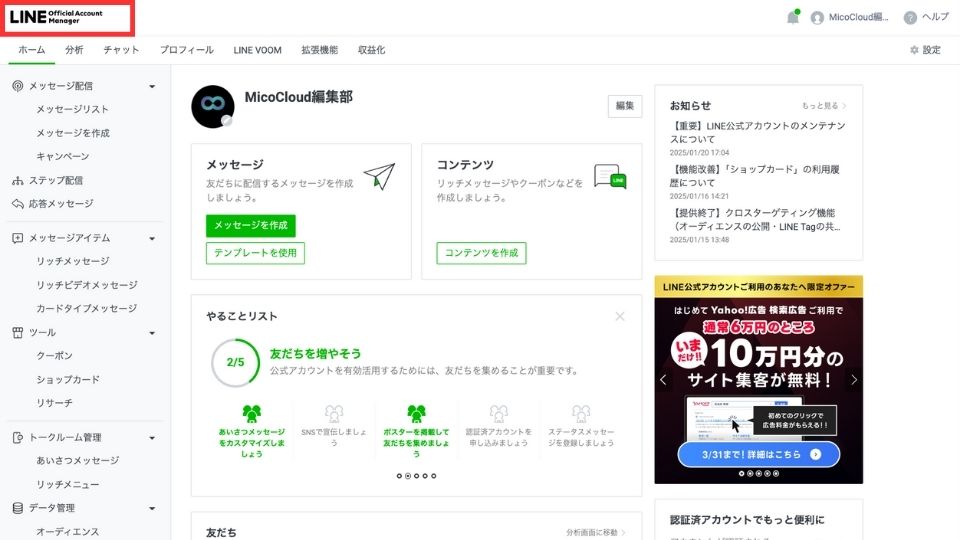
Task: Select first carousel dot in やることリスト
Action: pyautogui.click(x=399, y=476)
